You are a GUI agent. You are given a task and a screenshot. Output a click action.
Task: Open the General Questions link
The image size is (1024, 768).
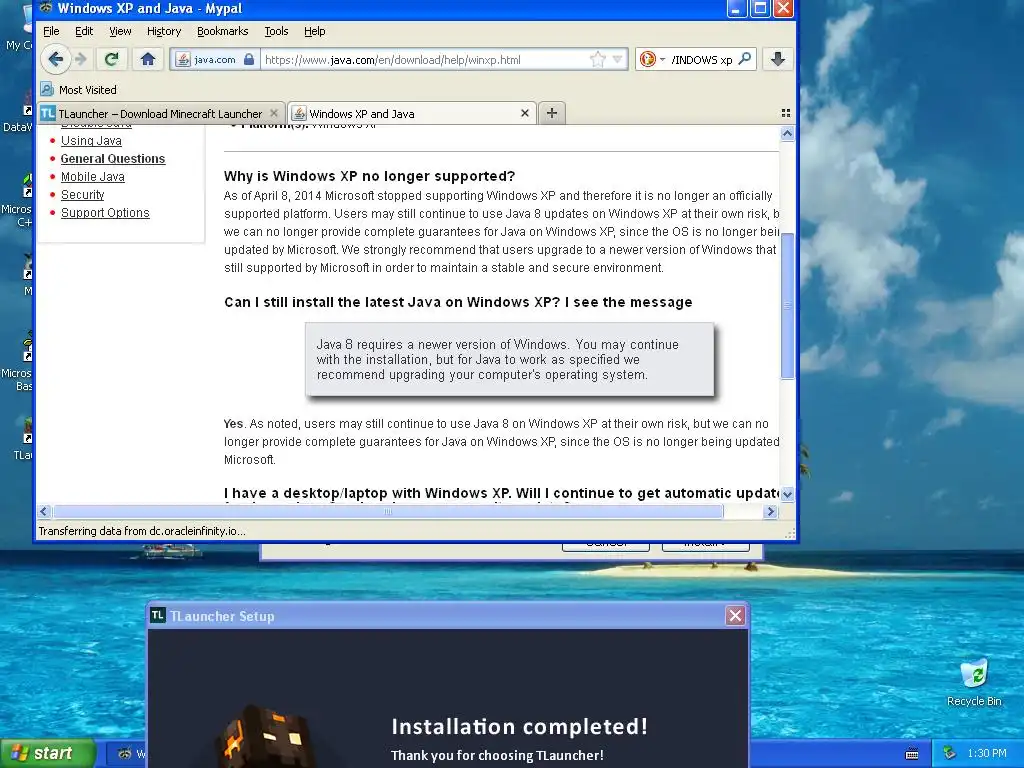[x=113, y=159]
